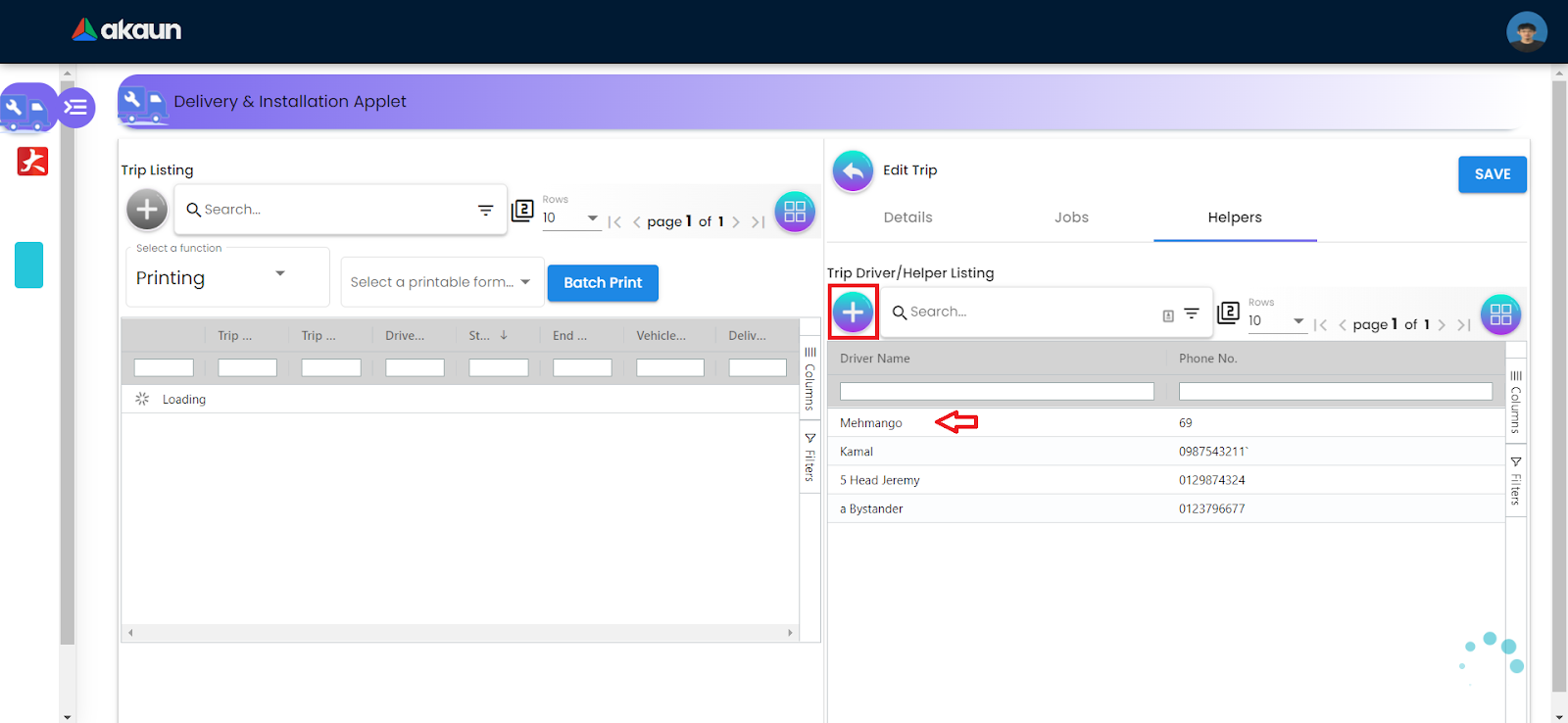Open helper listing search filter options
Image resolution: width=1568 pixels, height=723 pixels.
tap(1192, 313)
